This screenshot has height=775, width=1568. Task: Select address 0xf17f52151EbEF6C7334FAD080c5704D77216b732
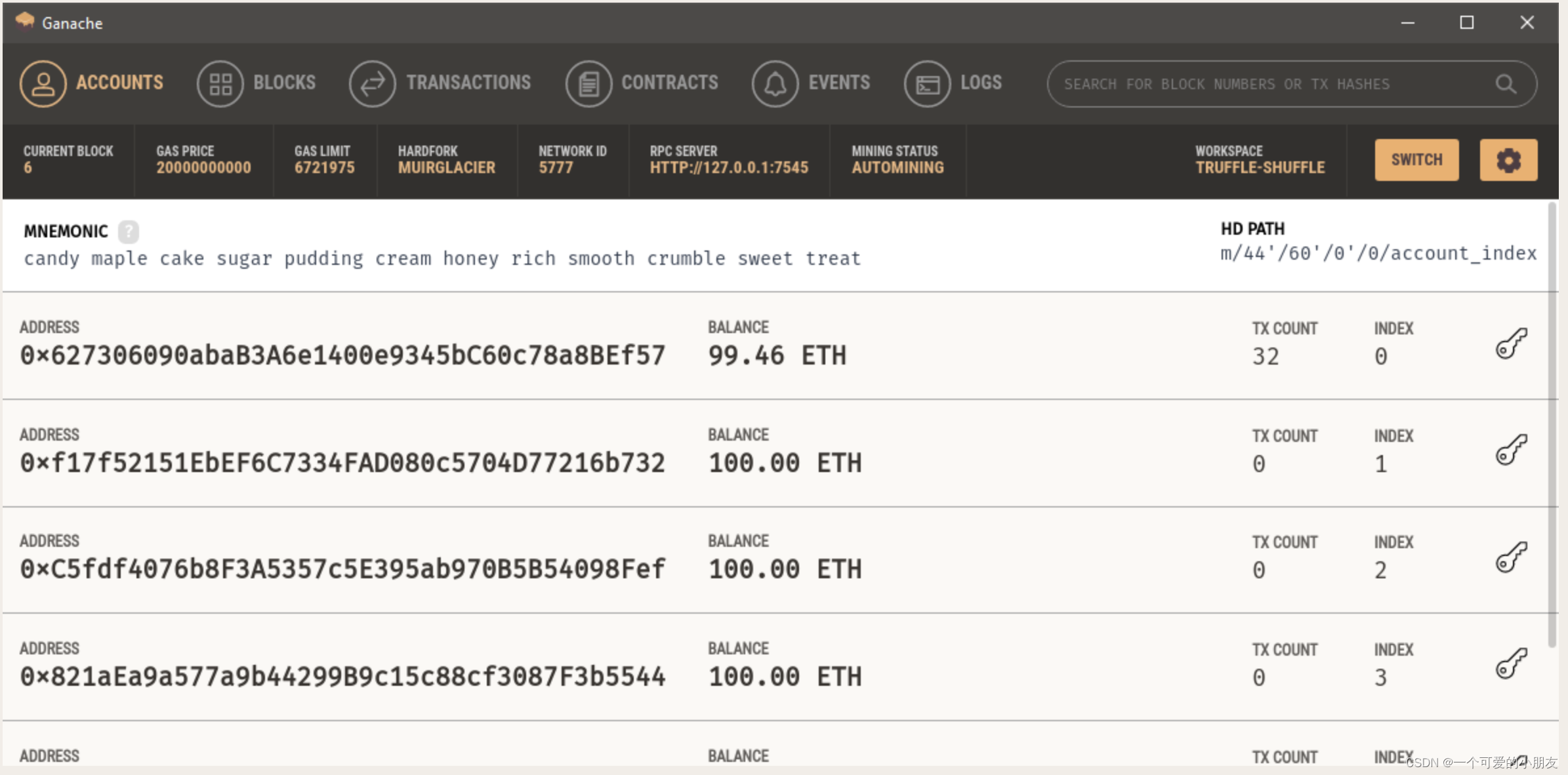coord(342,464)
